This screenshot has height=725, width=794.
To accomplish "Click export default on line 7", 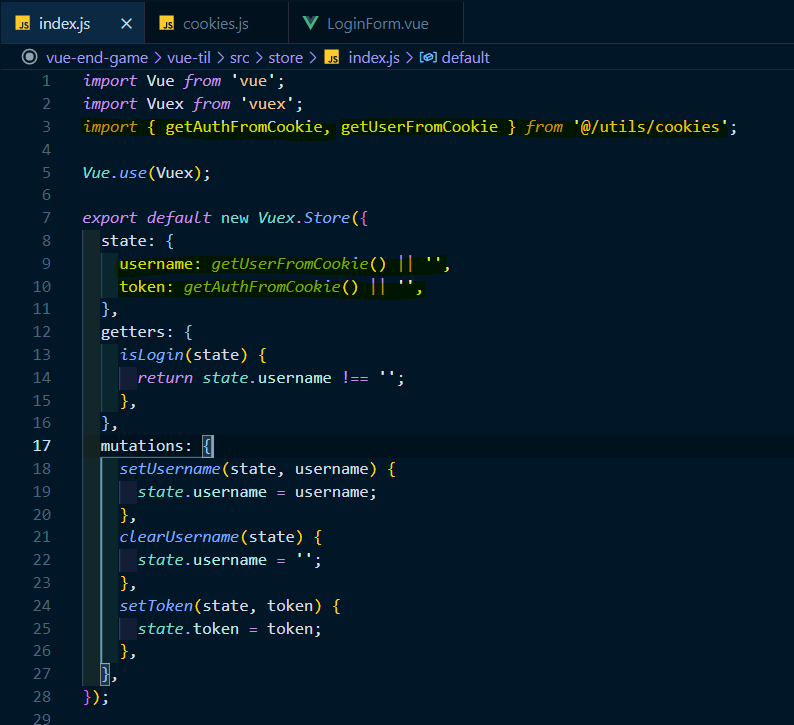I will click(x=146, y=218).
